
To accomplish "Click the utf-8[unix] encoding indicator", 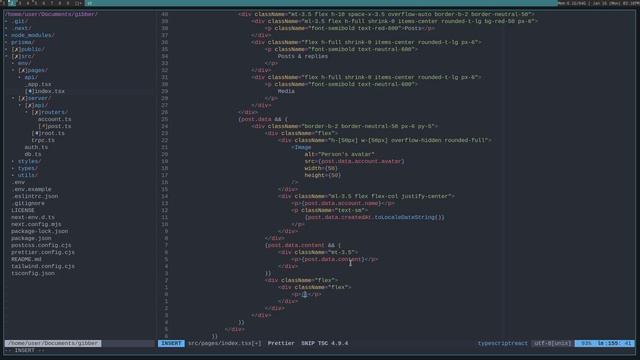I will point(553,343).
